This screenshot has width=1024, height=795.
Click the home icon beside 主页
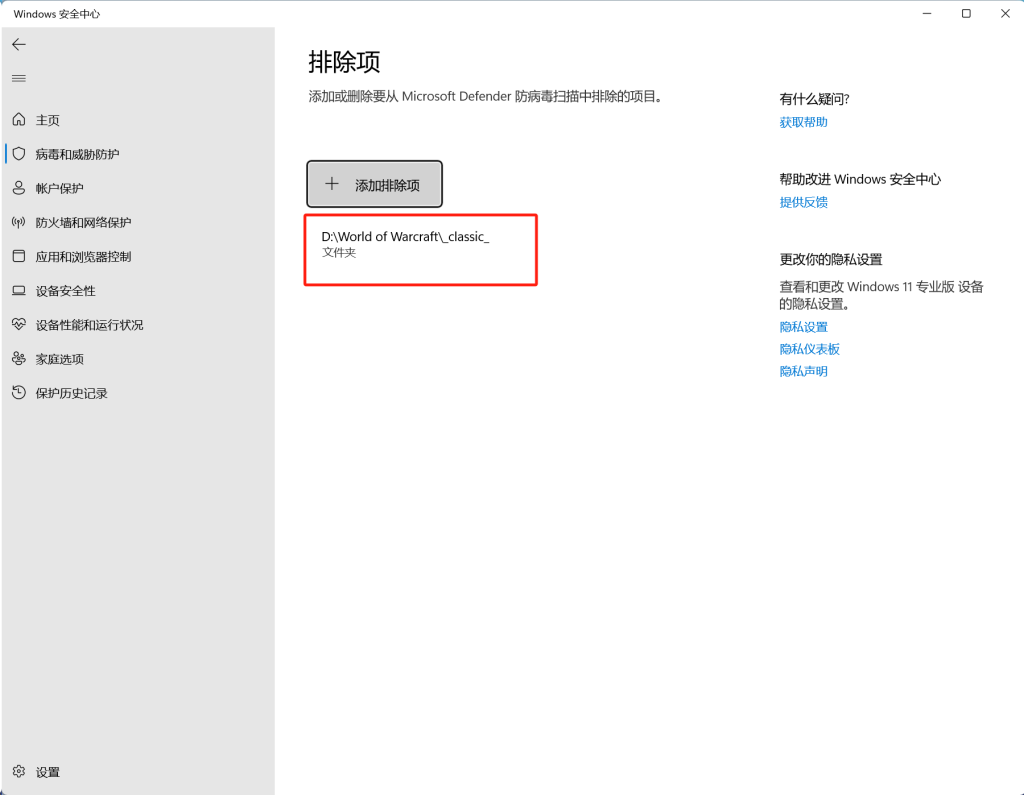coord(19,120)
